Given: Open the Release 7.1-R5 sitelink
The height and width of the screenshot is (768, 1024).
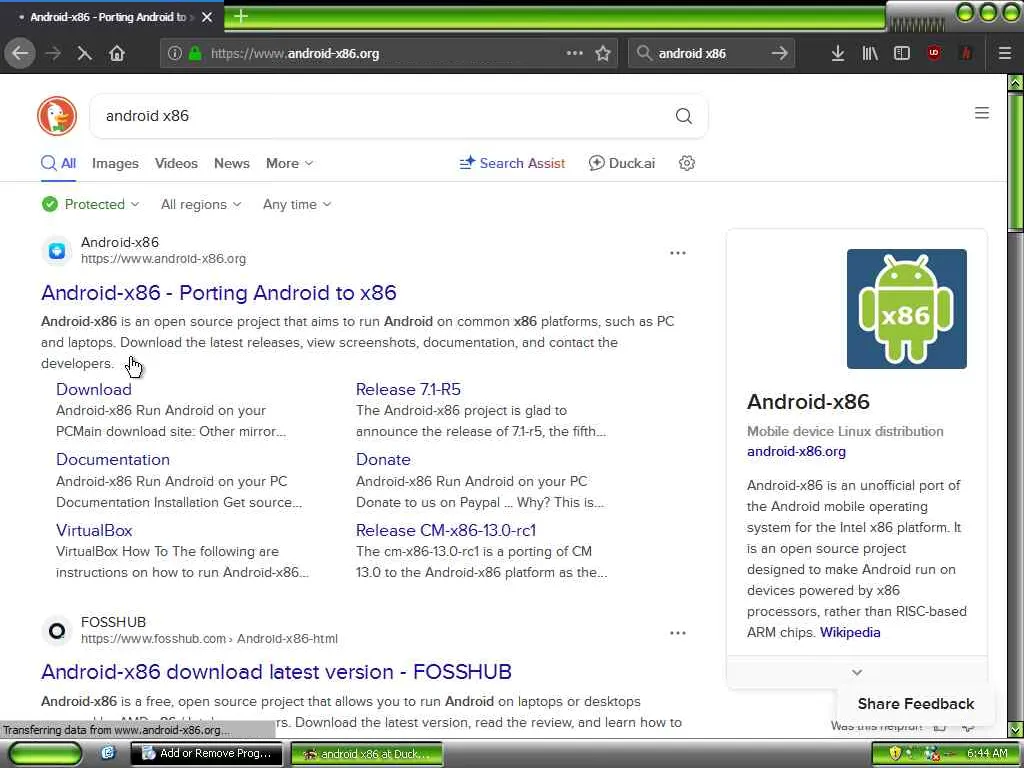Looking at the screenshot, I should click(x=408, y=389).
